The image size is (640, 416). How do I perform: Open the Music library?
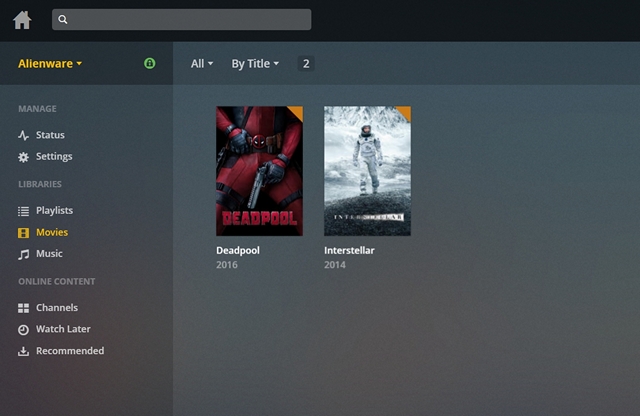(49, 254)
